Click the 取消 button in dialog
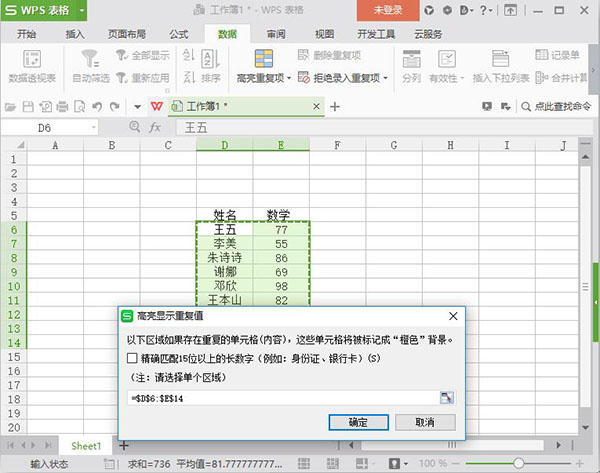Image resolution: width=600 pixels, height=473 pixels. pyautogui.click(x=424, y=422)
